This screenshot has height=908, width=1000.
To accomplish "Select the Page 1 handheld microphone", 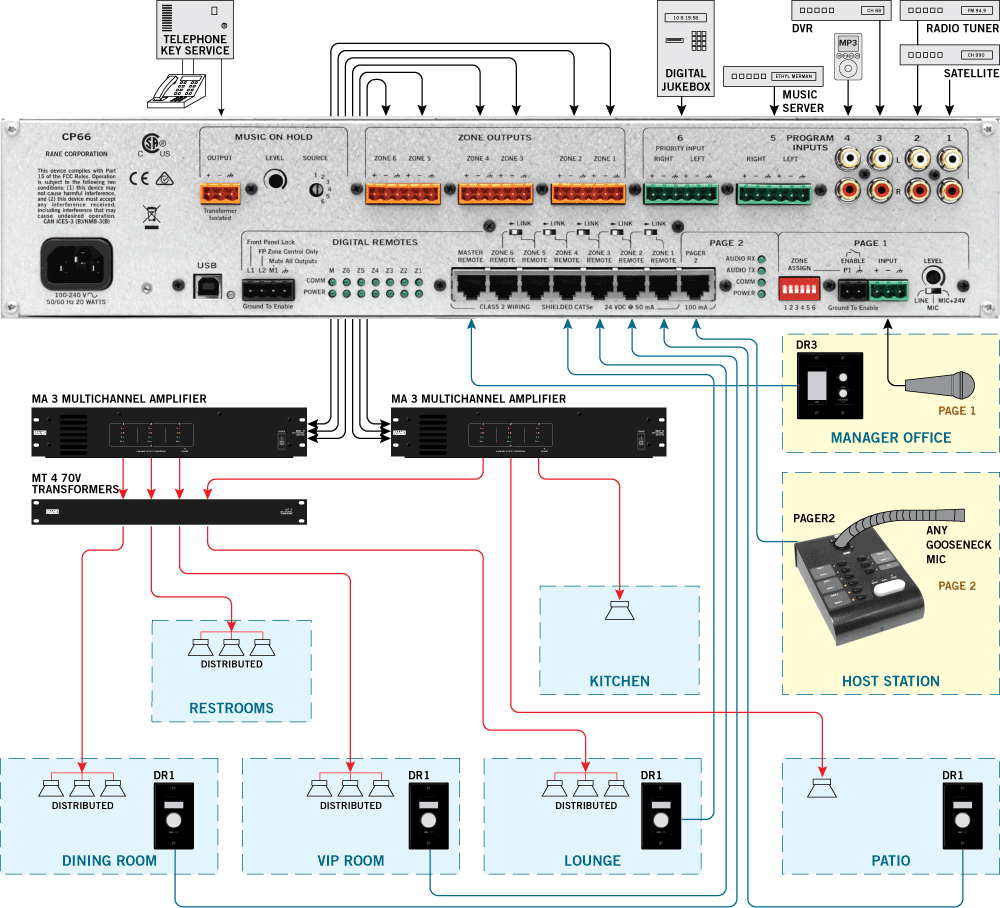I will tap(940, 385).
